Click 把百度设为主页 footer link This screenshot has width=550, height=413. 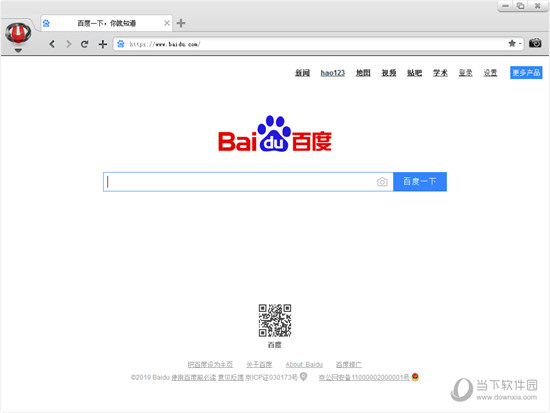(210, 365)
